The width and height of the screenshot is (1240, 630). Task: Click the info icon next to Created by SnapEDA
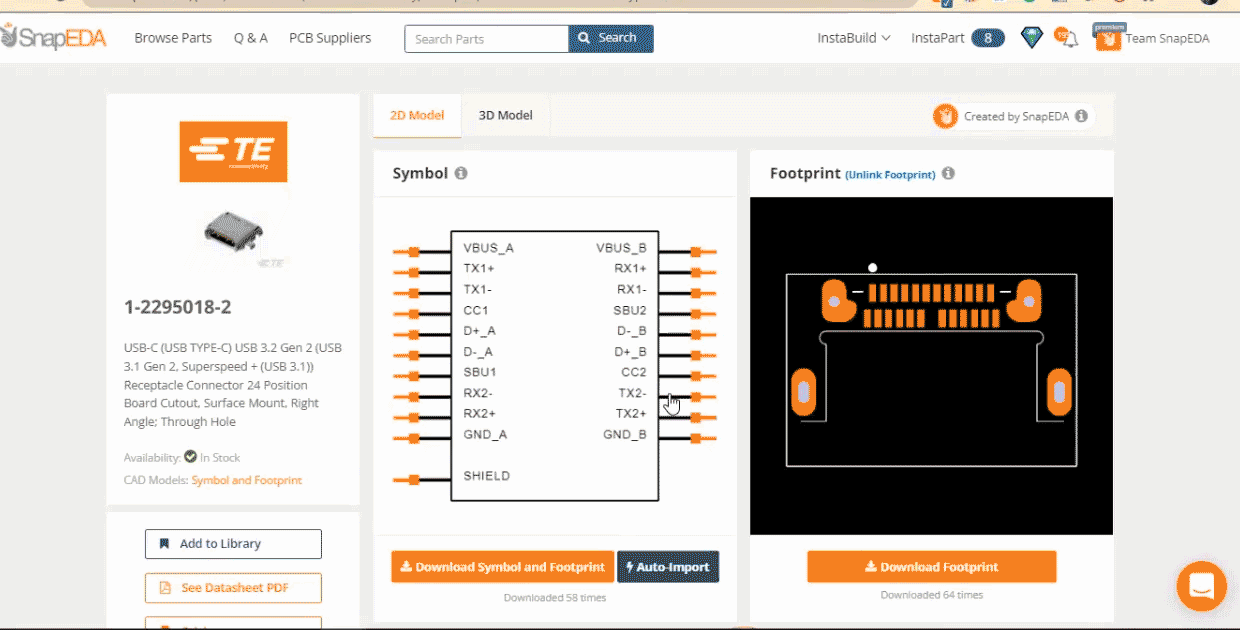click(1081, 116)
